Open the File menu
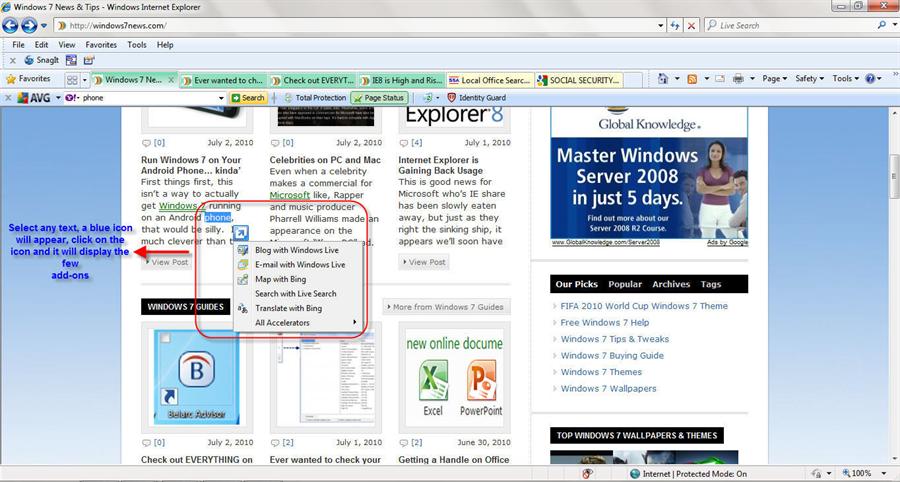This screenshot has width=900, height=482. [x=18, y=45]
